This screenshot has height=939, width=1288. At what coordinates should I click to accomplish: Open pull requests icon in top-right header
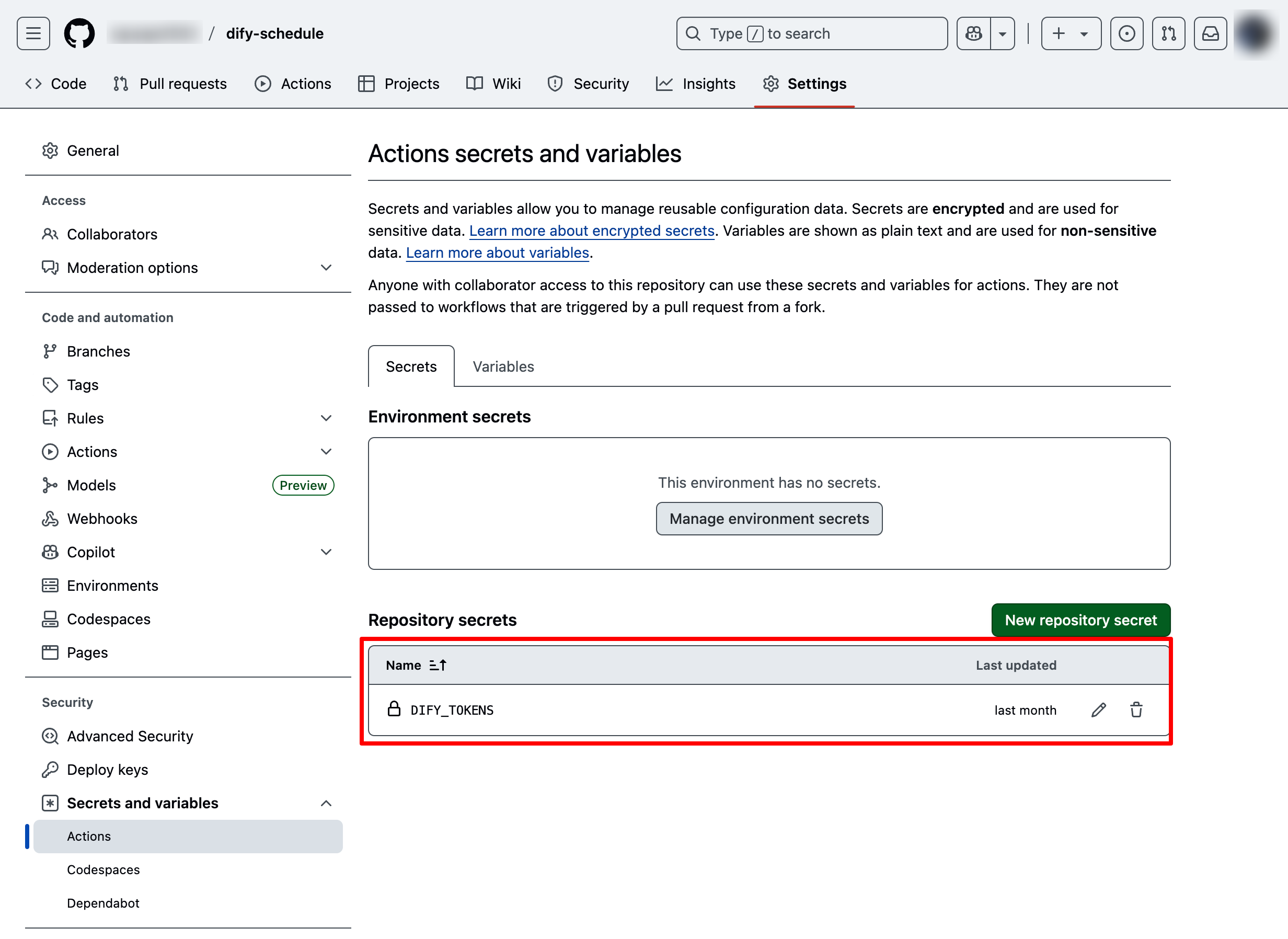click(1169, 33)
